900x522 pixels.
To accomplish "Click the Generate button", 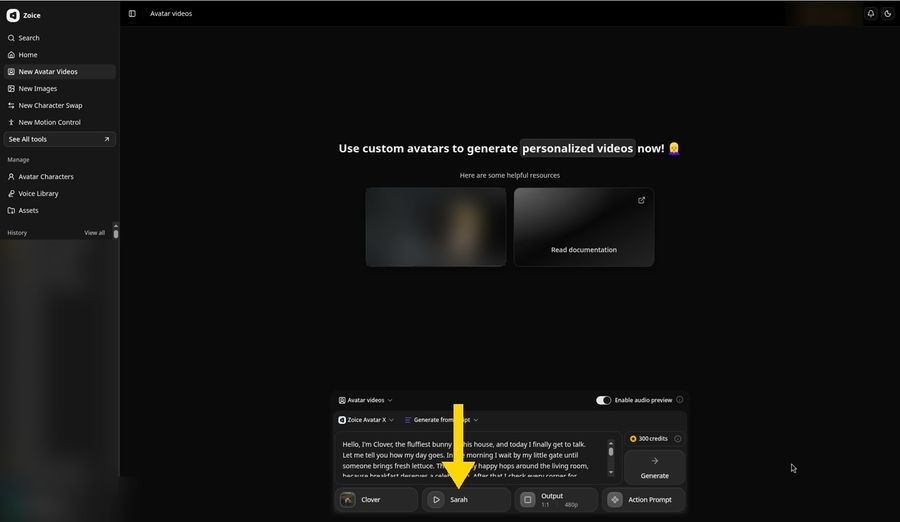I will tap(654, 467).
